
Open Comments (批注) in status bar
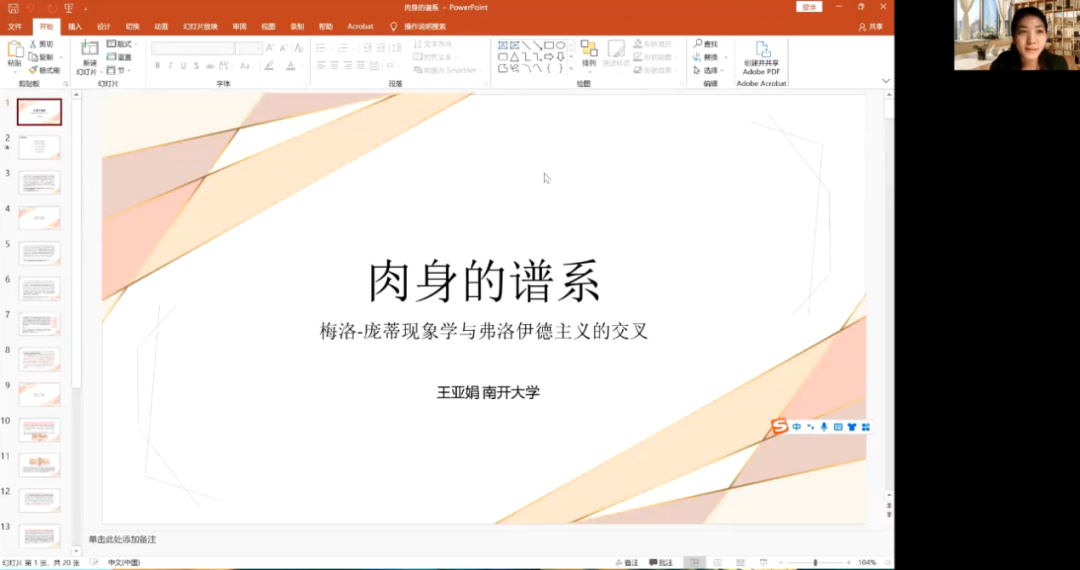point(661,562)
